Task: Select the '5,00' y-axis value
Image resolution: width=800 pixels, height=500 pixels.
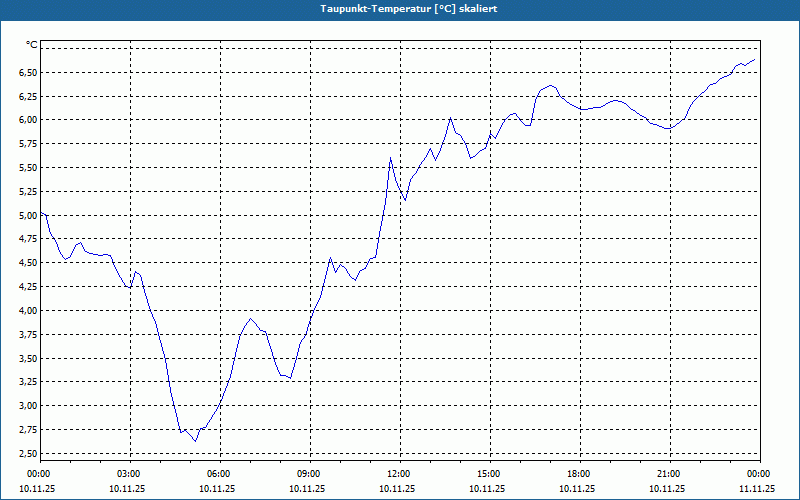Action: 28,215
